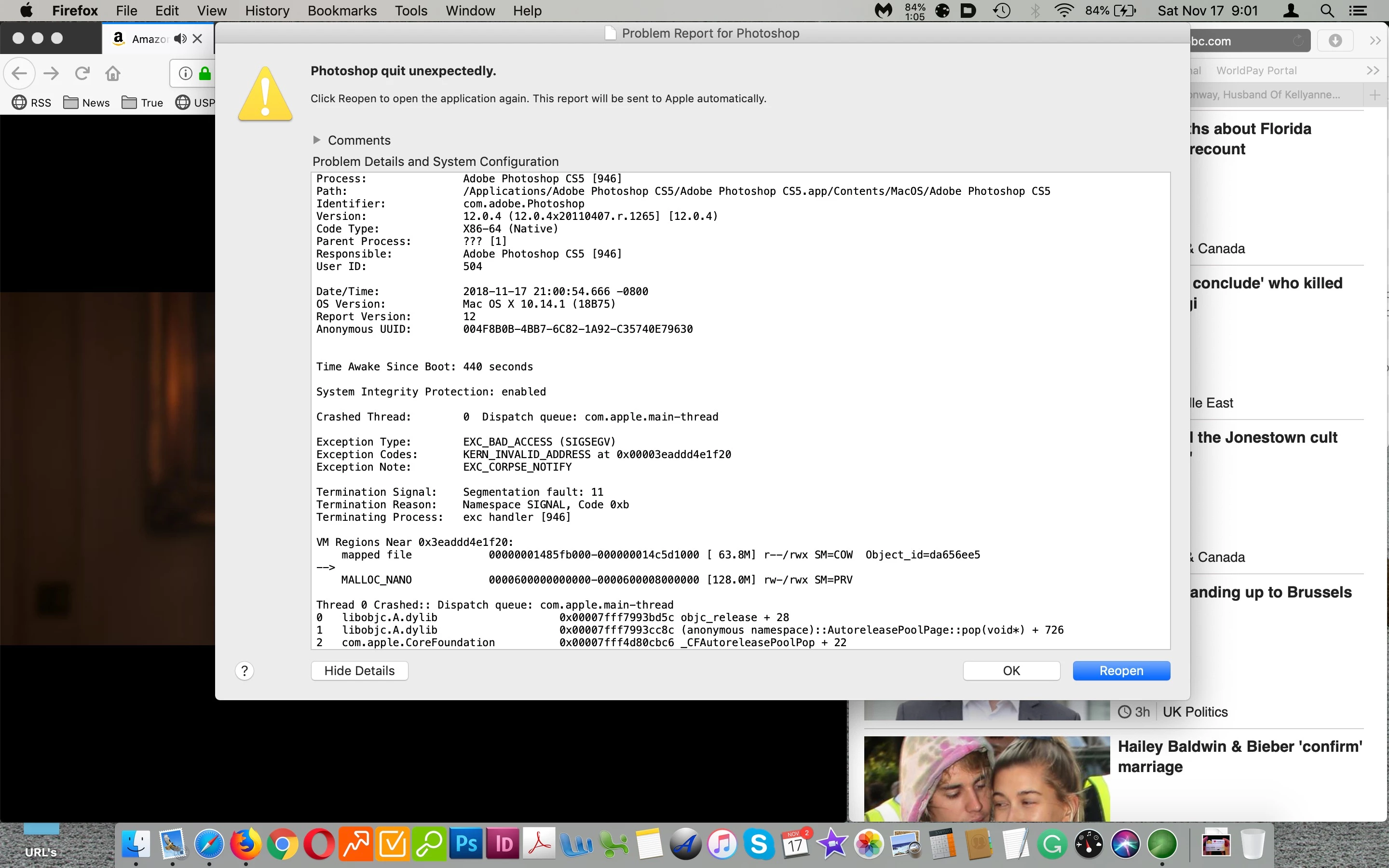Click the site information icon in address bar
1389x868 pixels.
click(185, 73)
